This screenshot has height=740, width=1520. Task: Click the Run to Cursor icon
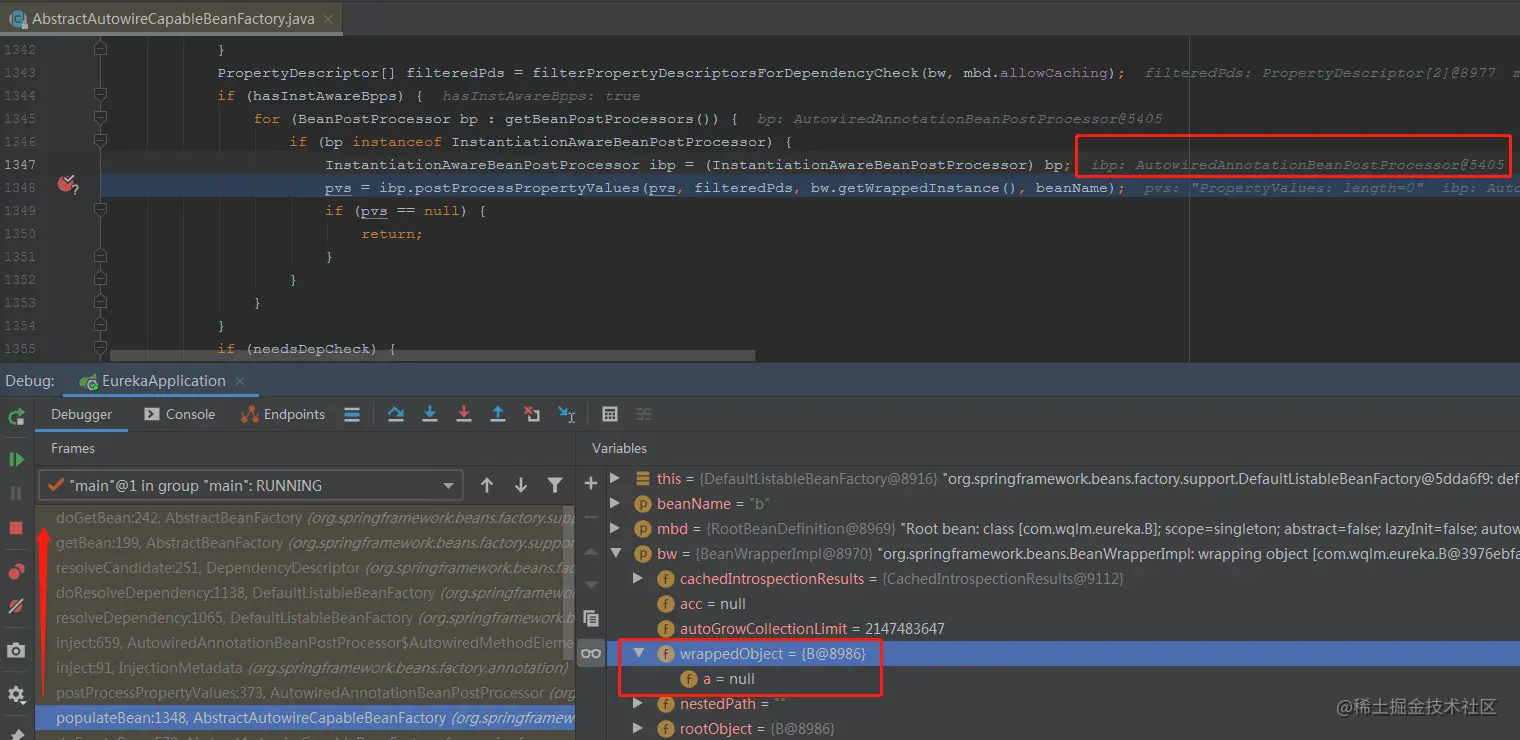click(x=566, y=414)
